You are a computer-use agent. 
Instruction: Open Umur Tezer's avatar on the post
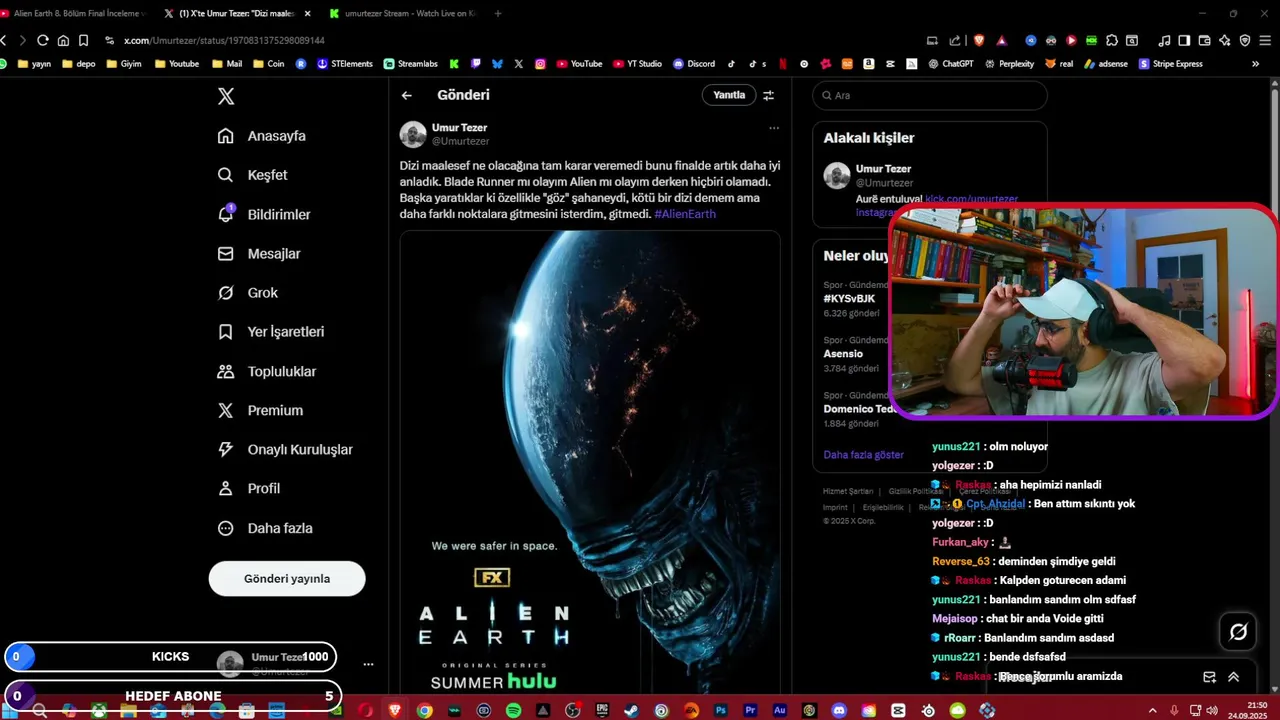(x=413, y=134)
